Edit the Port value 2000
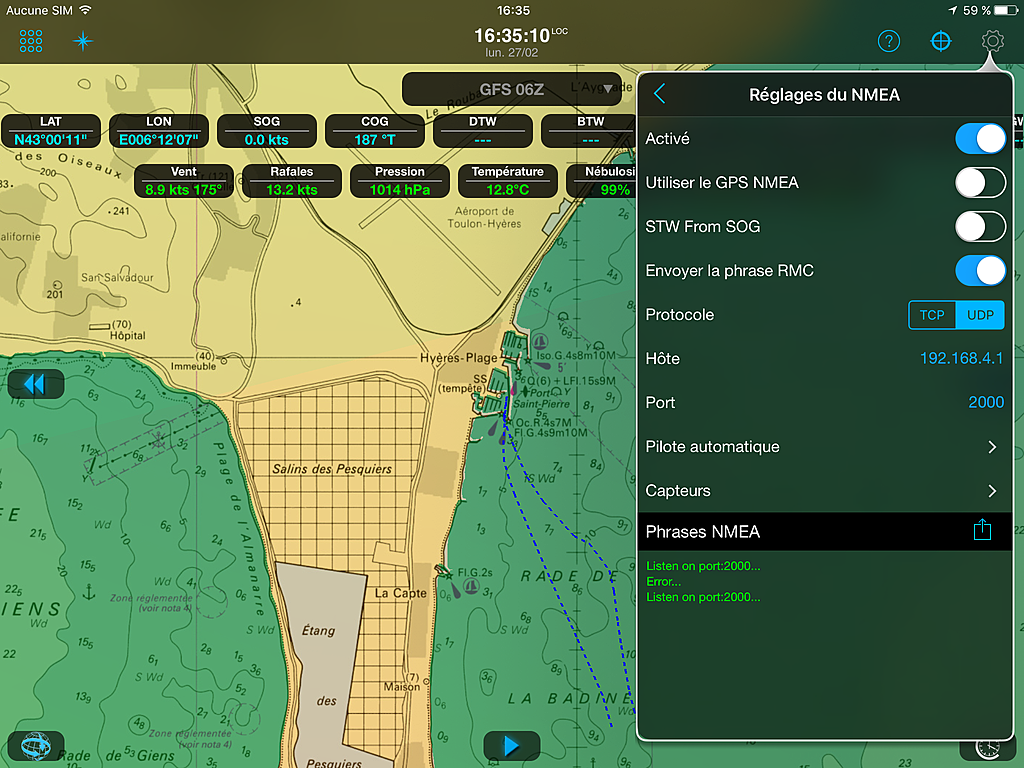1024x768 pixels. point(985,402)
